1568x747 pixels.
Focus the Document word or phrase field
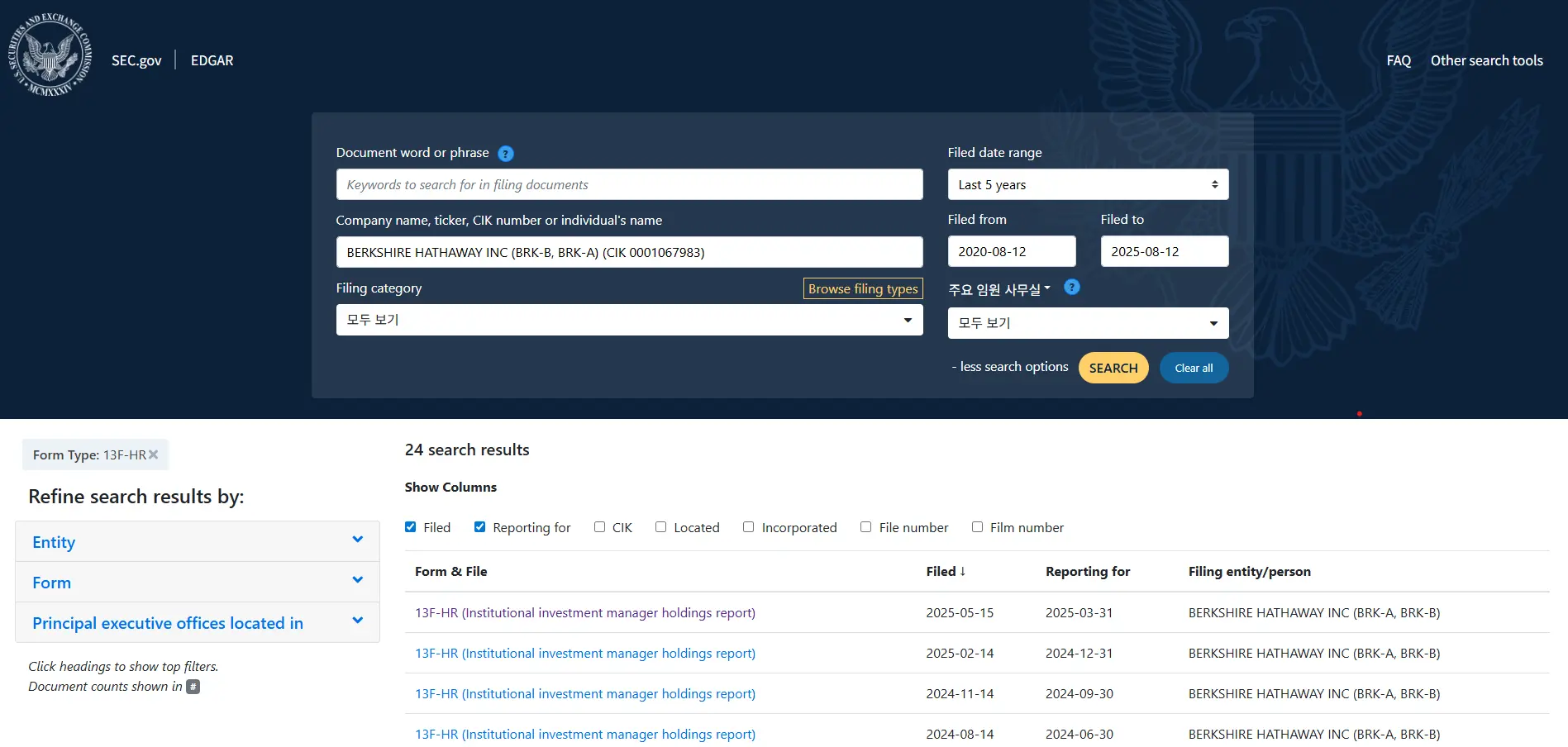pyautogui.click(x=629, y=184)
